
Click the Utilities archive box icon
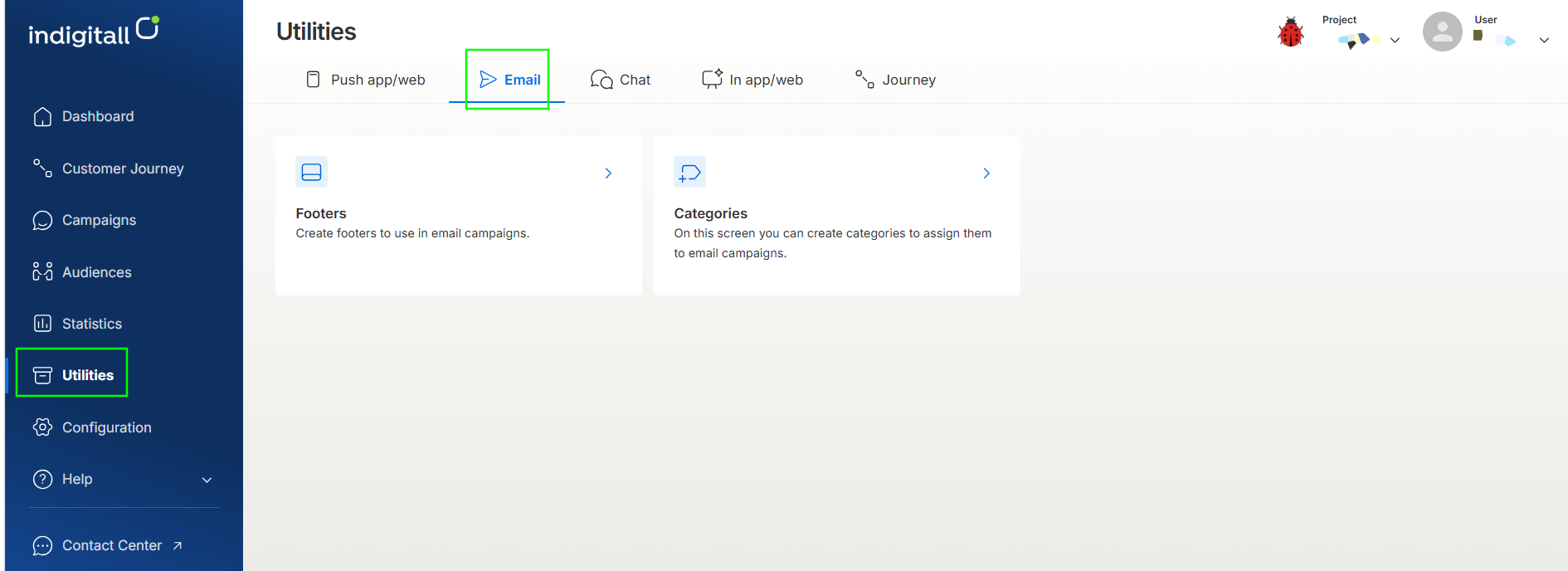coord(42,375)
